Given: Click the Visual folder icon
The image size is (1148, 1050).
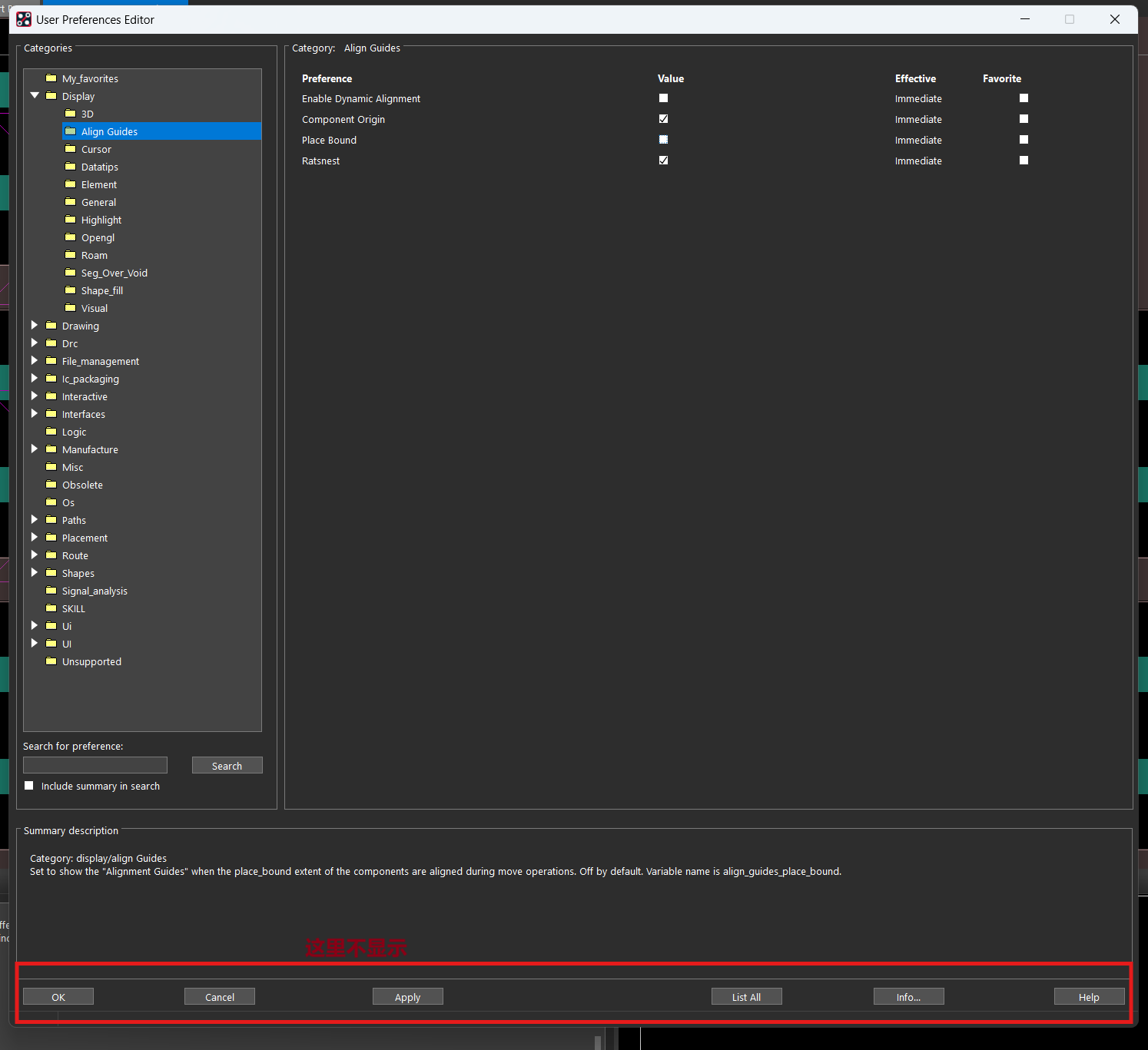Looking at the screenshot, I should click(x=71, y=307).
